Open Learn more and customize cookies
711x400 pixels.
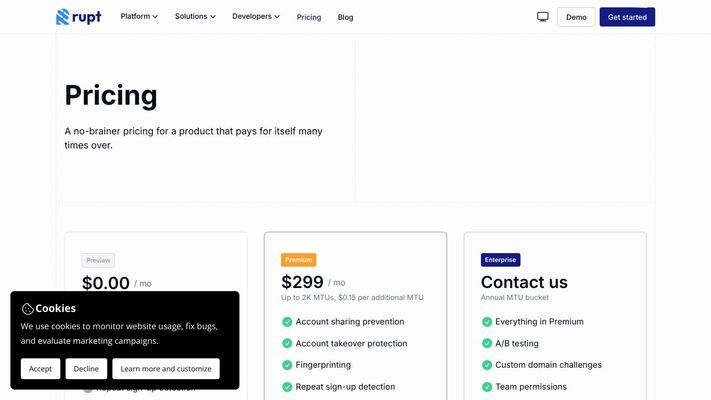166,369
